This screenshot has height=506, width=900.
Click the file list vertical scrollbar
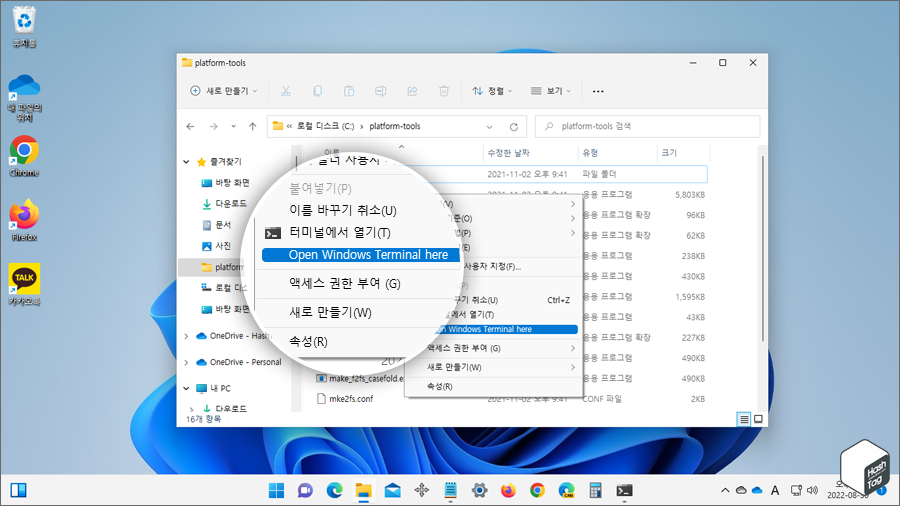tap(763, 247)
